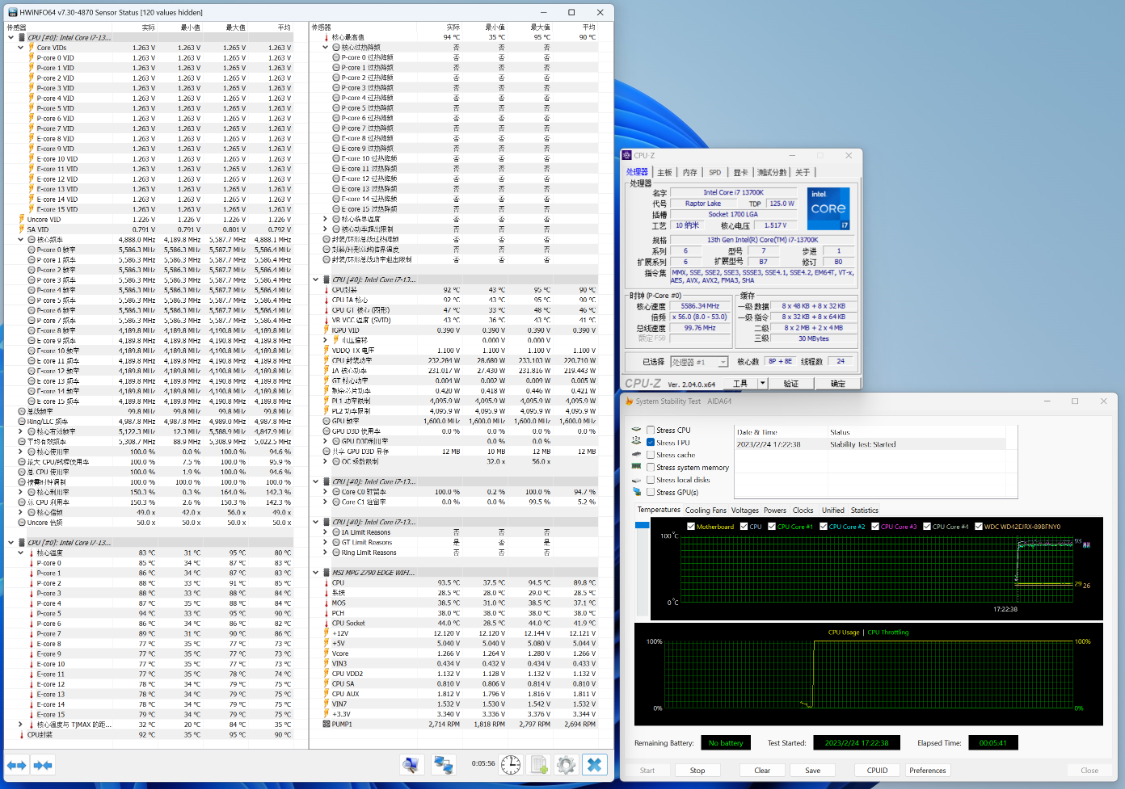
Task: Open CPU-Z processor selection dropdown
Action: 700,362
